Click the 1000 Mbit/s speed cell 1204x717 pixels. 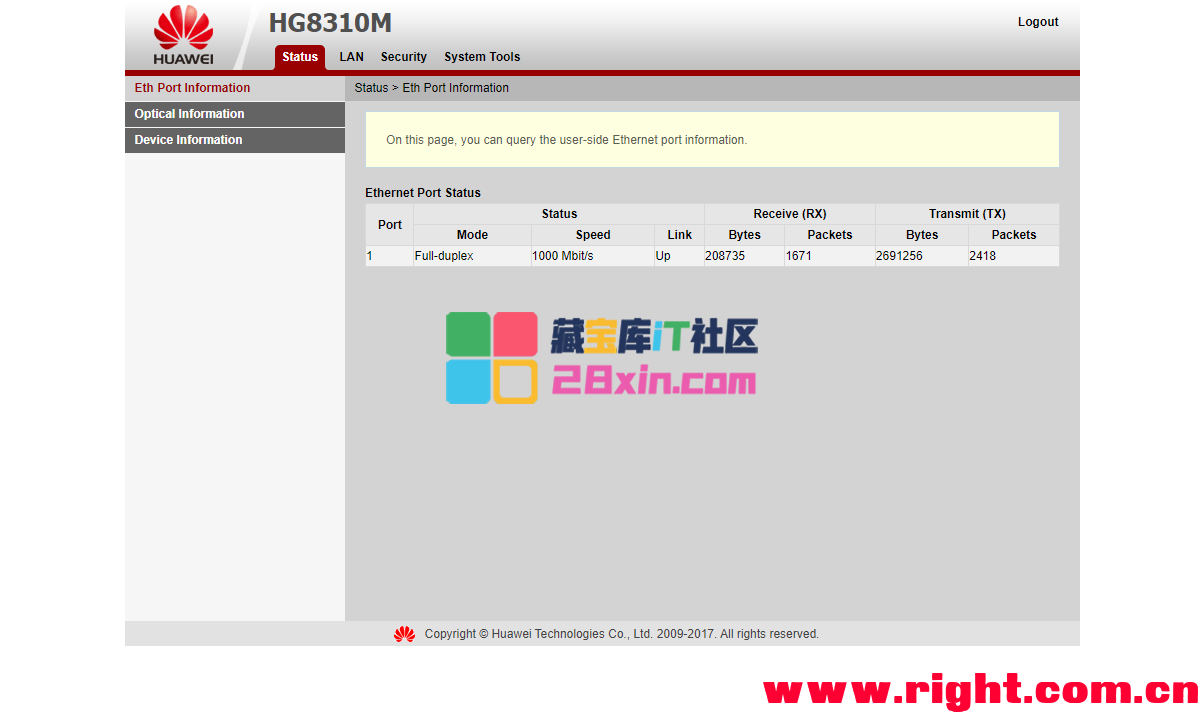pos(562,256)
